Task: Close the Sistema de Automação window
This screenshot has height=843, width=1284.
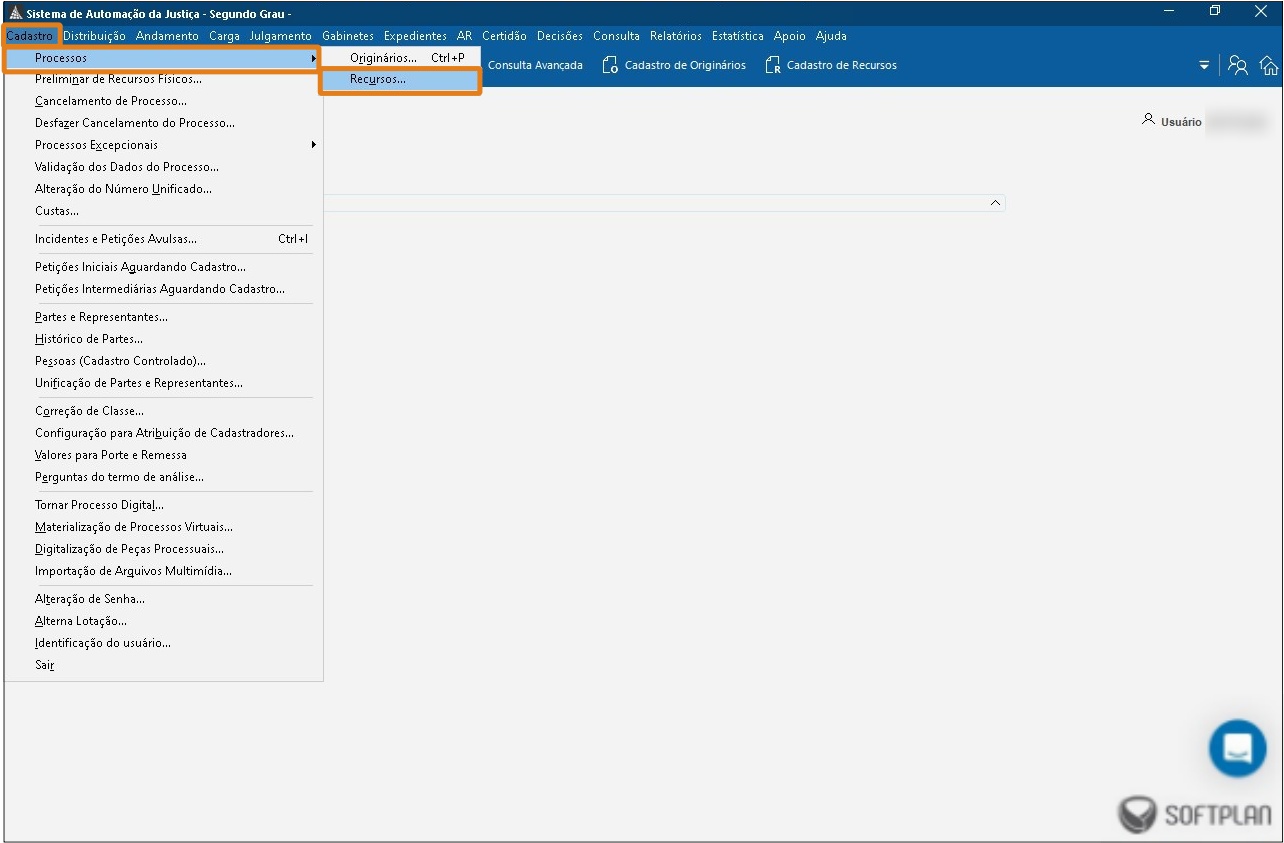Action: click(x=1260, y=12)
